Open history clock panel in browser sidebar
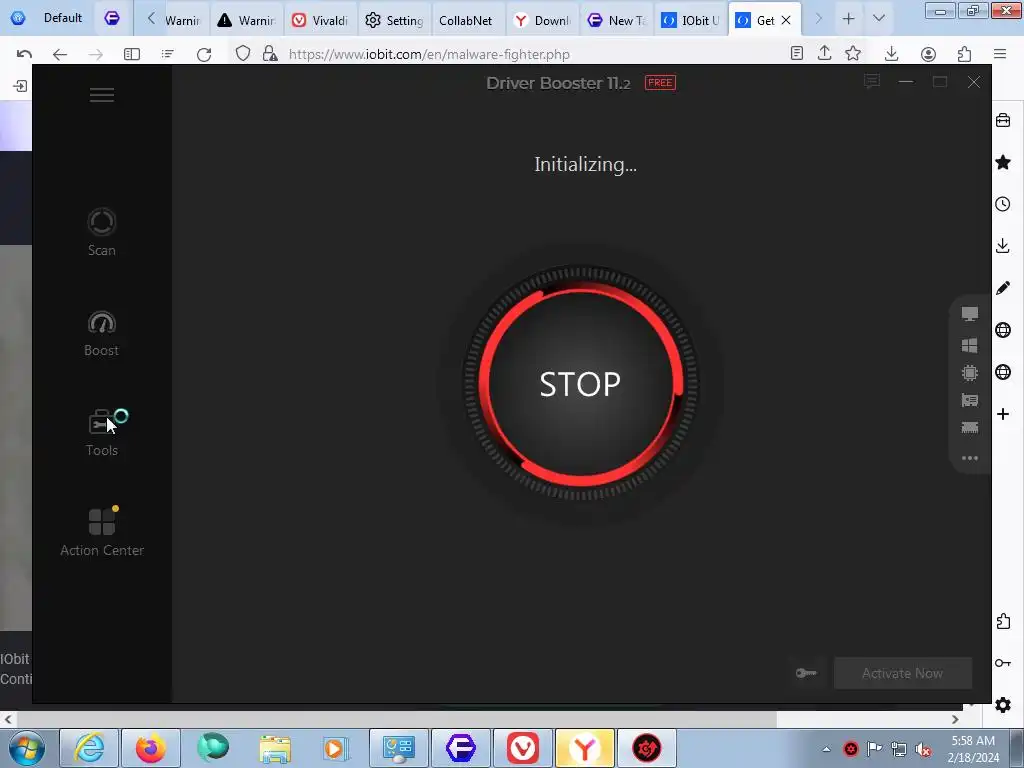Viewport: 1024px width, 768px height. (1003, 204)
